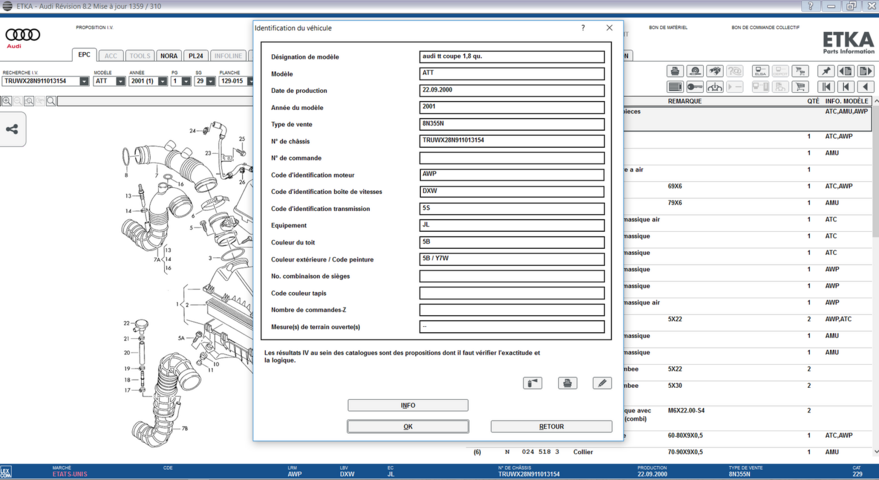
Task: Click BON DE COMMANDE COLLECTIF label
Action: click(x=765, y=27)
